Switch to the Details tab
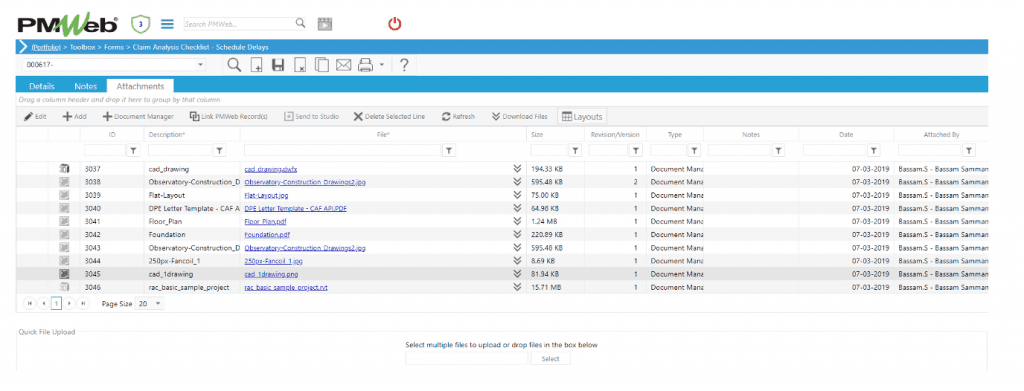Viewport: 1024px width, 391px height. 42,86
